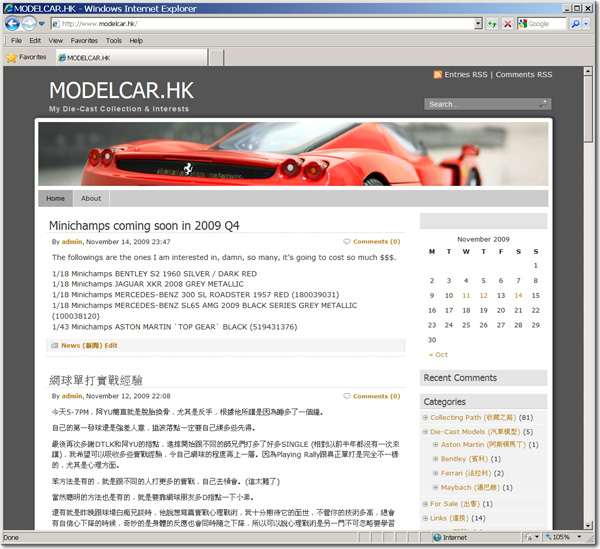
Task: Click the empty New Tab button
Action: click(216, 58)
